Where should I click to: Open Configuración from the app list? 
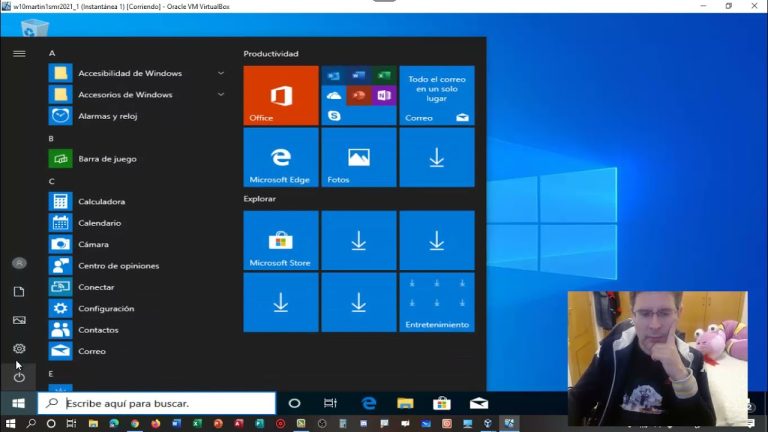pos(106,308)
